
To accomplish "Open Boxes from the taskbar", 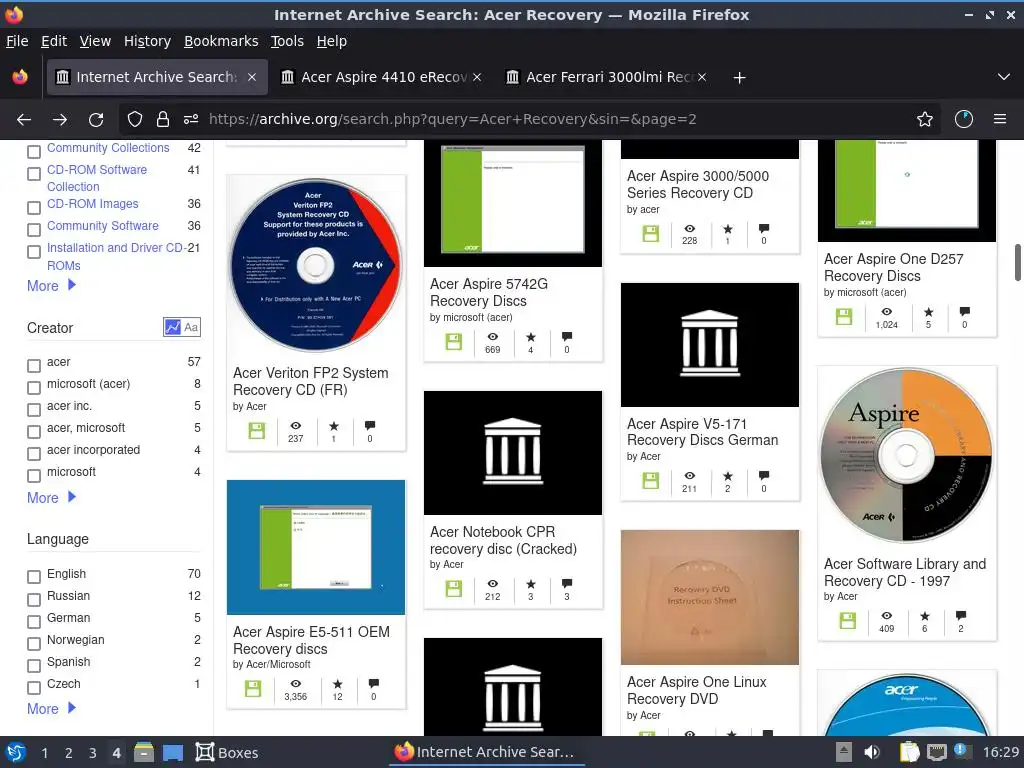I will pyautogui.click(x=227, y=752).
